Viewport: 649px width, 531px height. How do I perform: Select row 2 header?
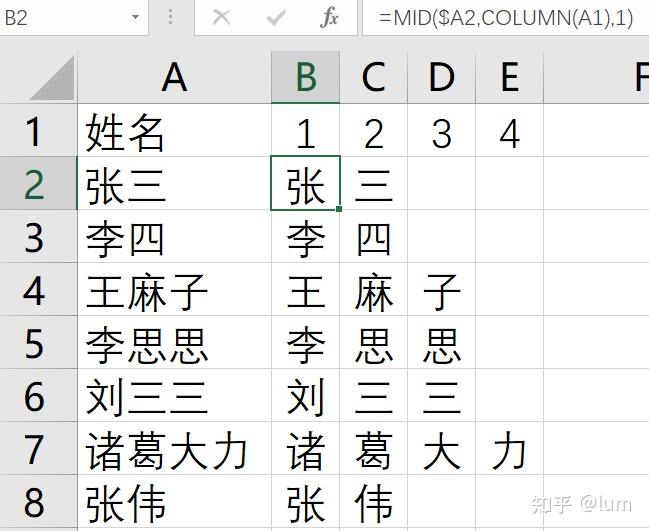pos(38,183)
